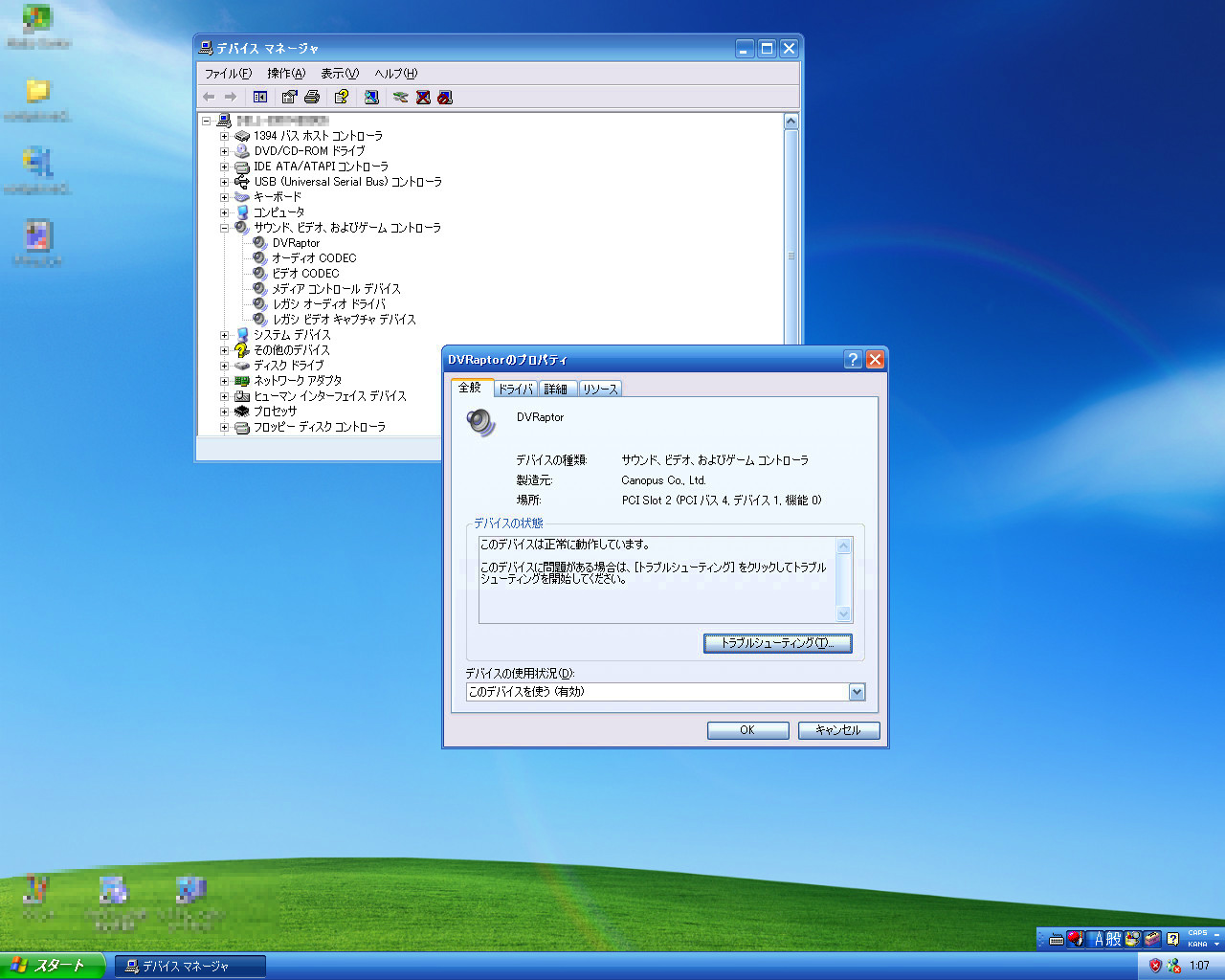Viewport: 1225px width, 980px height.
Task: Switch to the リソース tab
Action: 600,389
